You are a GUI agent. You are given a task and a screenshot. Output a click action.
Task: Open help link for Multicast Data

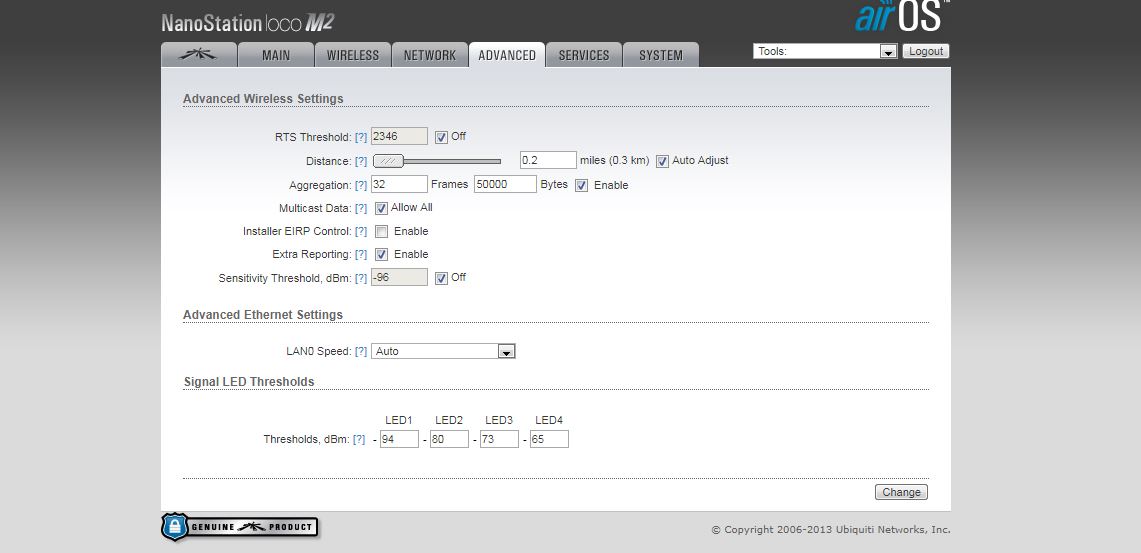point(361,208)
